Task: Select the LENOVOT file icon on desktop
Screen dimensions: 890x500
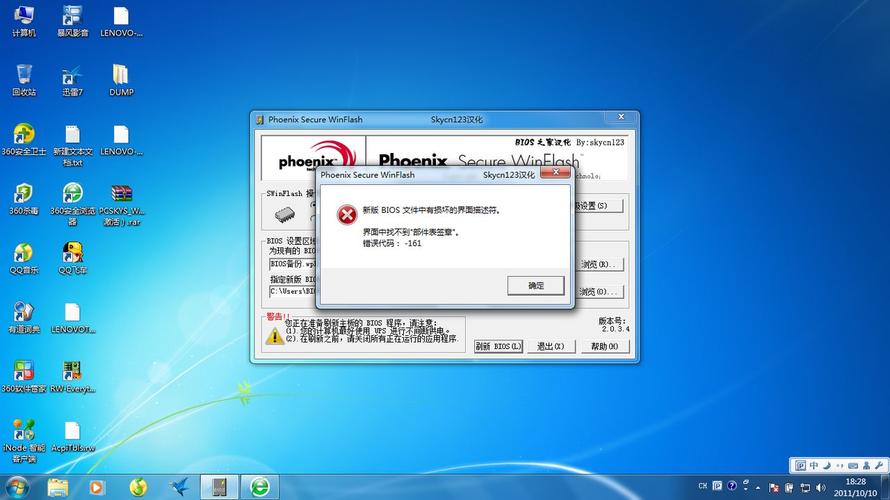Action: pos(73,318)
